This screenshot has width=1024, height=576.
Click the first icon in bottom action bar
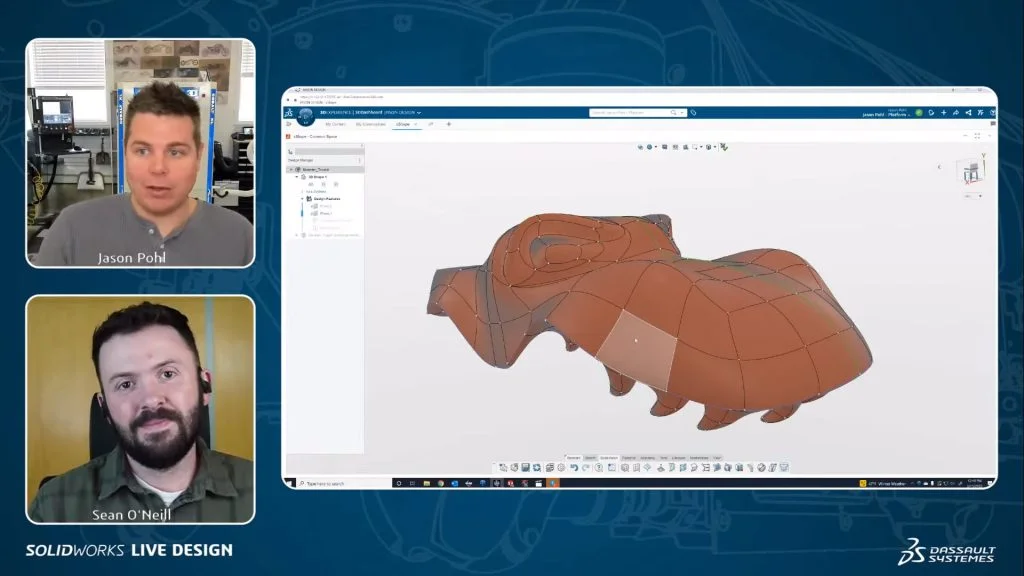tap(503, 468)
